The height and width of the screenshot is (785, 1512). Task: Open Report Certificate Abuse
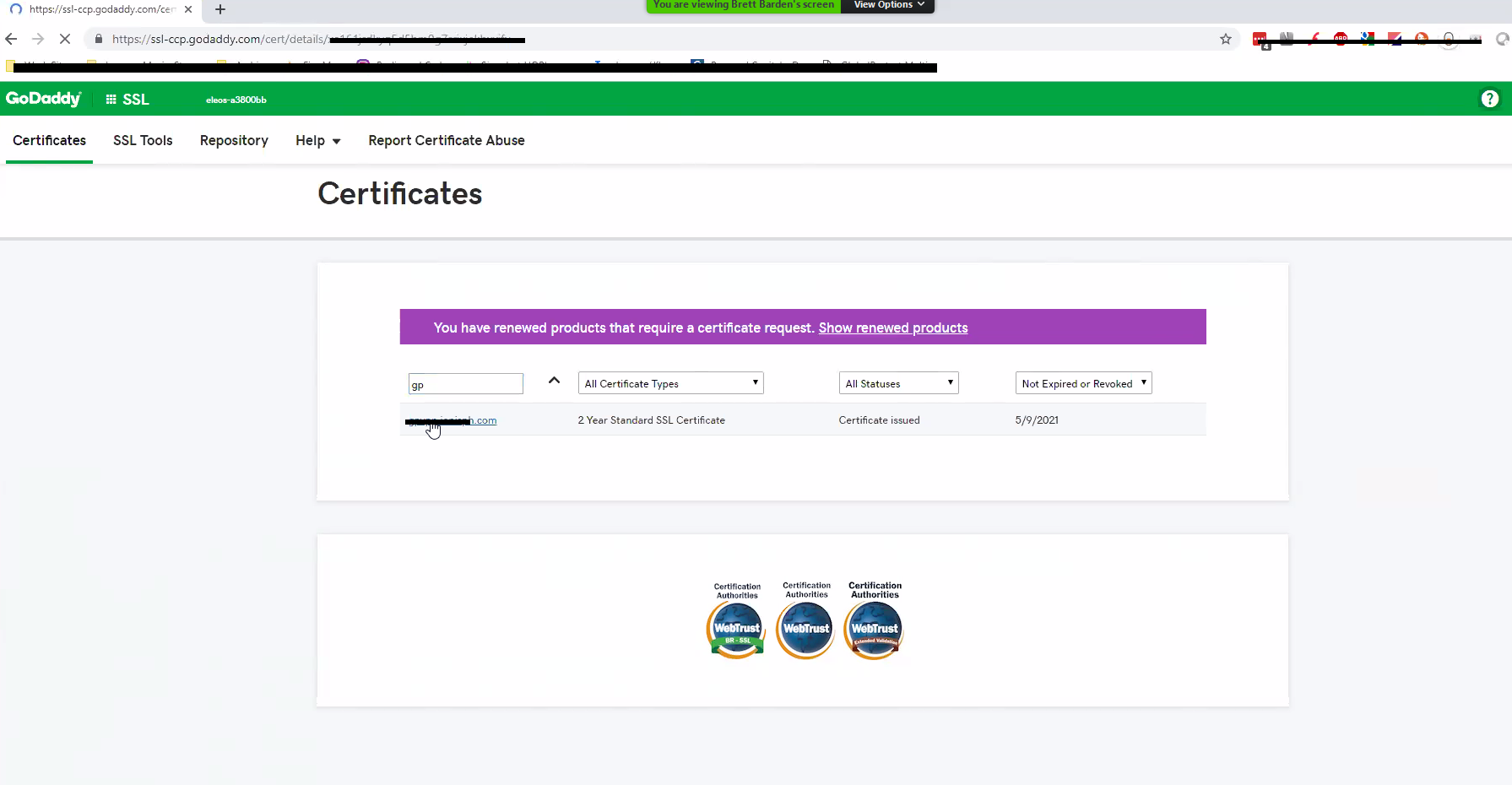pyautogui.click(x=446, y=140)
